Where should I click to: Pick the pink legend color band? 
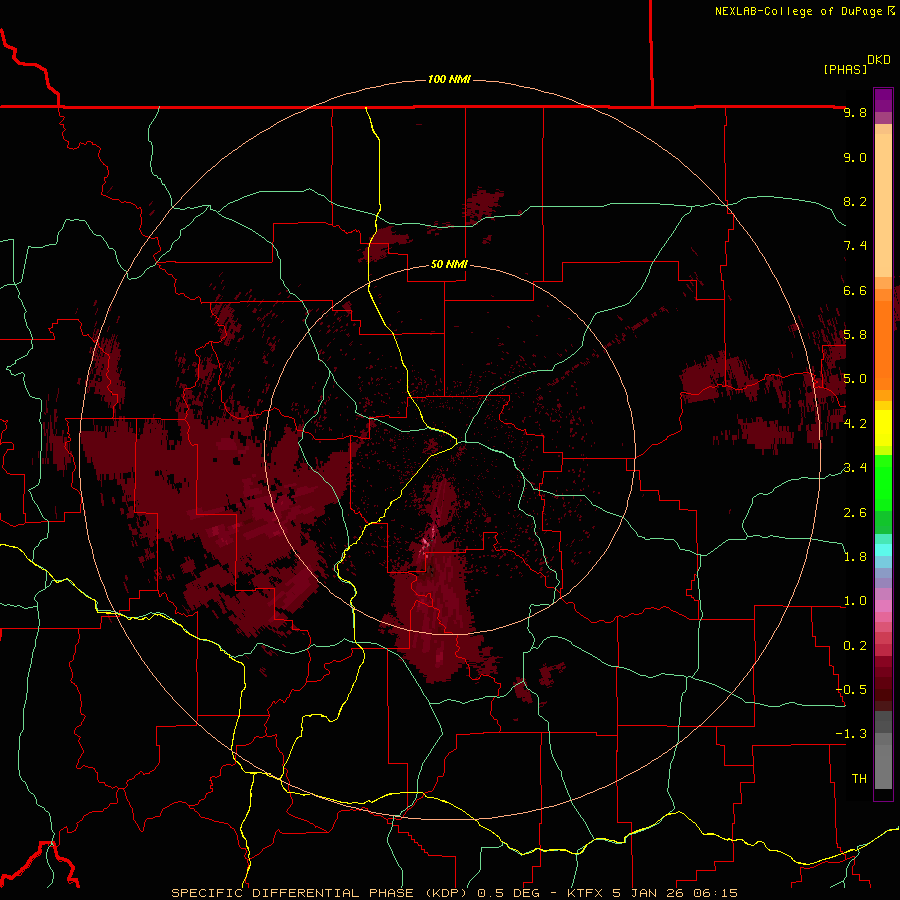tap(883, 606)
